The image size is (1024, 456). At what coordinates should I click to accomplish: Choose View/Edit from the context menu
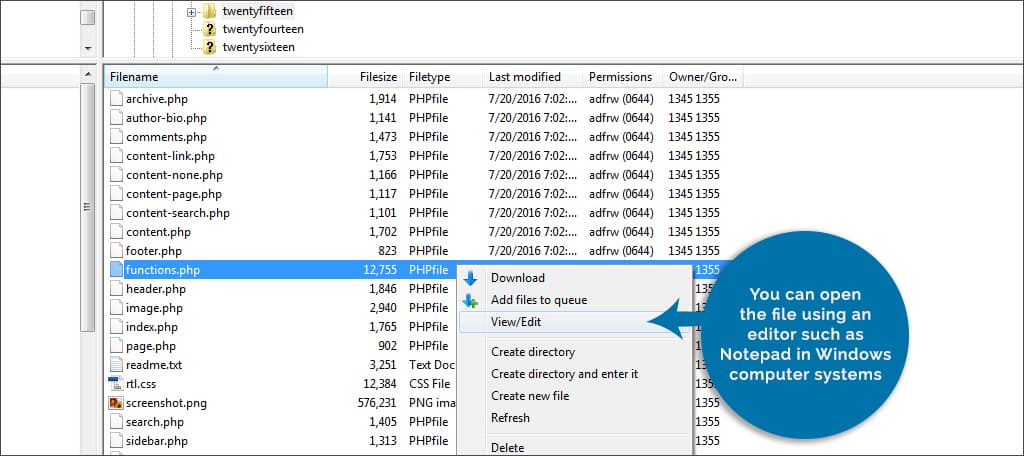click(516, 322)
